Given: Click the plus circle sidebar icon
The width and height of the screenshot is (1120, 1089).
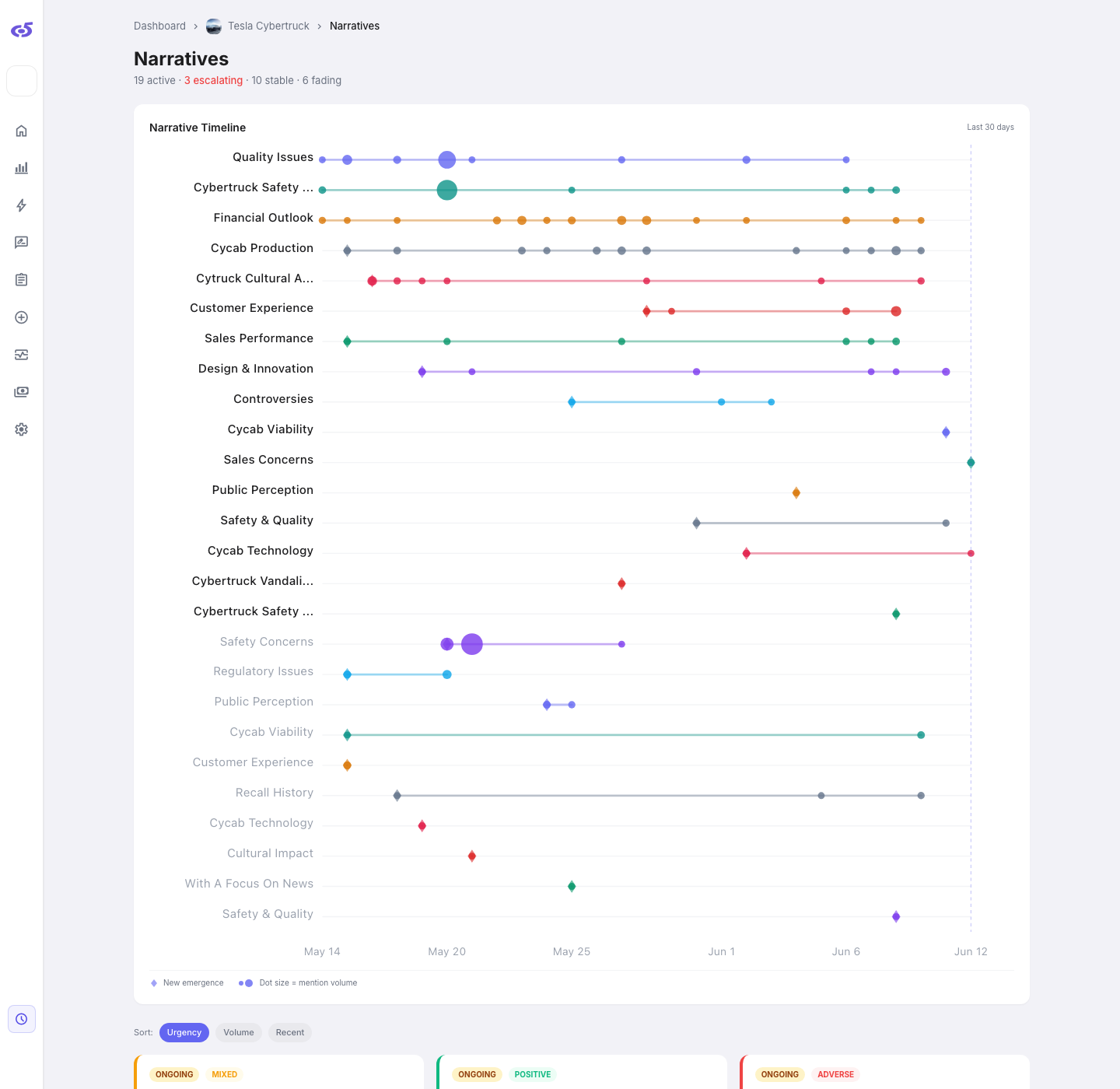Looking at the screenshot, I should 22,317.
